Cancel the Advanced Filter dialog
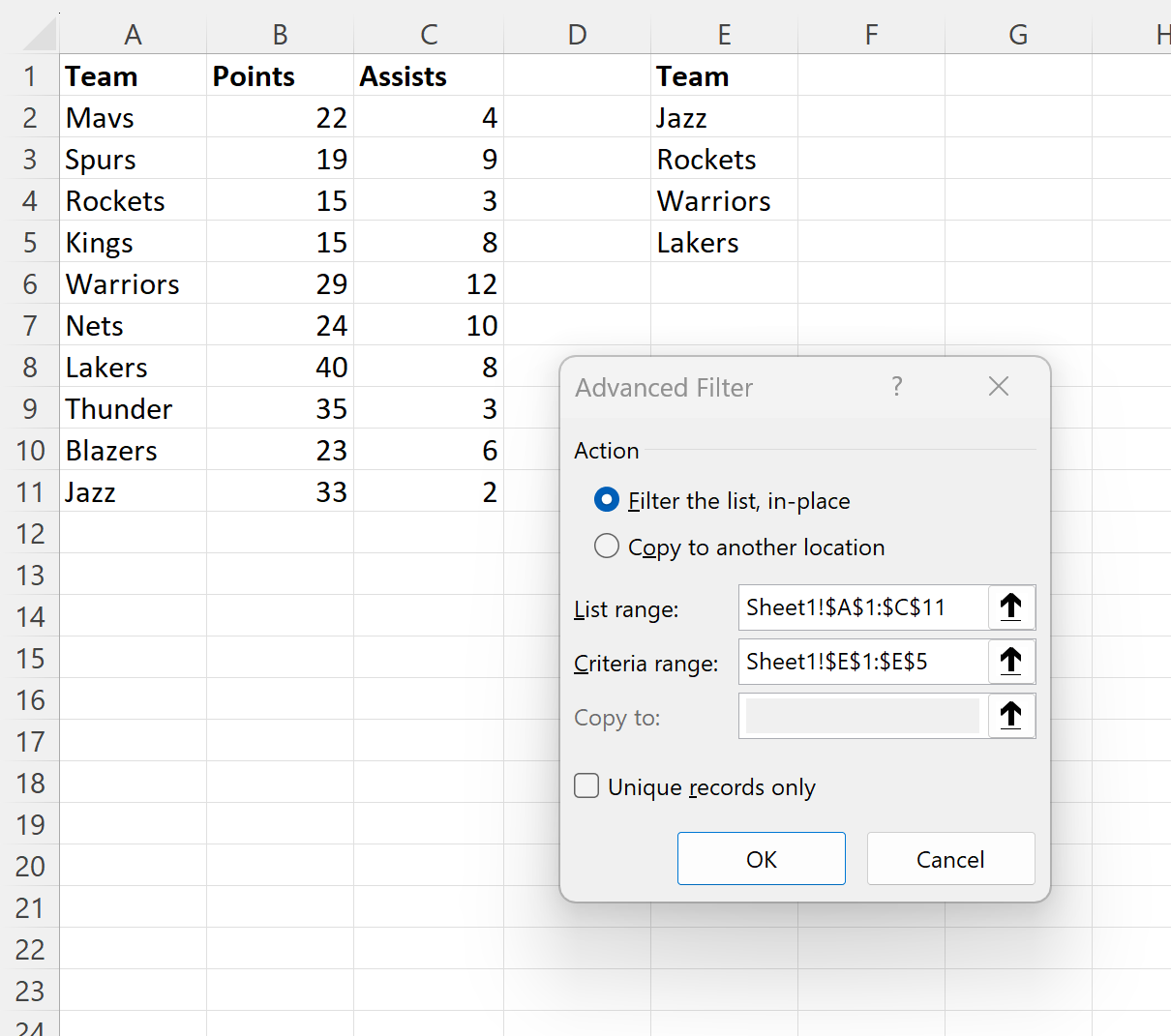 click(x=949, y=859)
